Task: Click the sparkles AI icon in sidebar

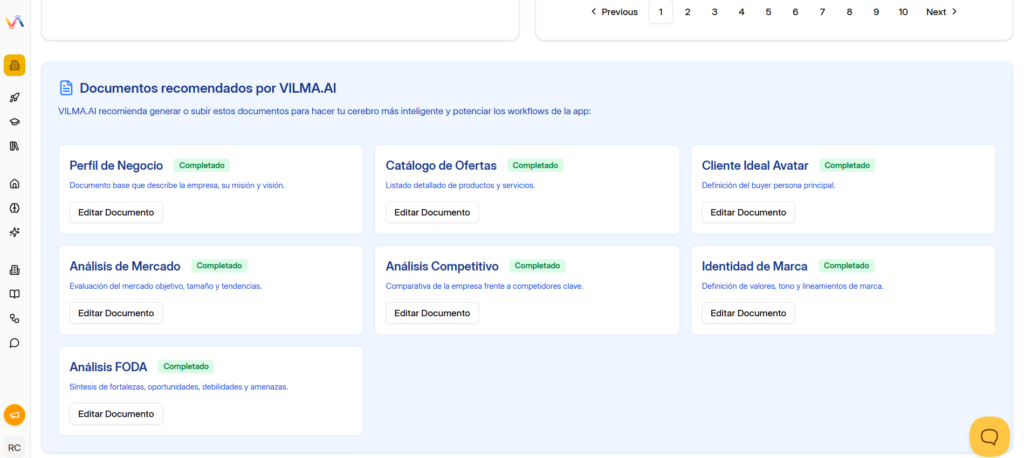Action: (x=14, y=232)
